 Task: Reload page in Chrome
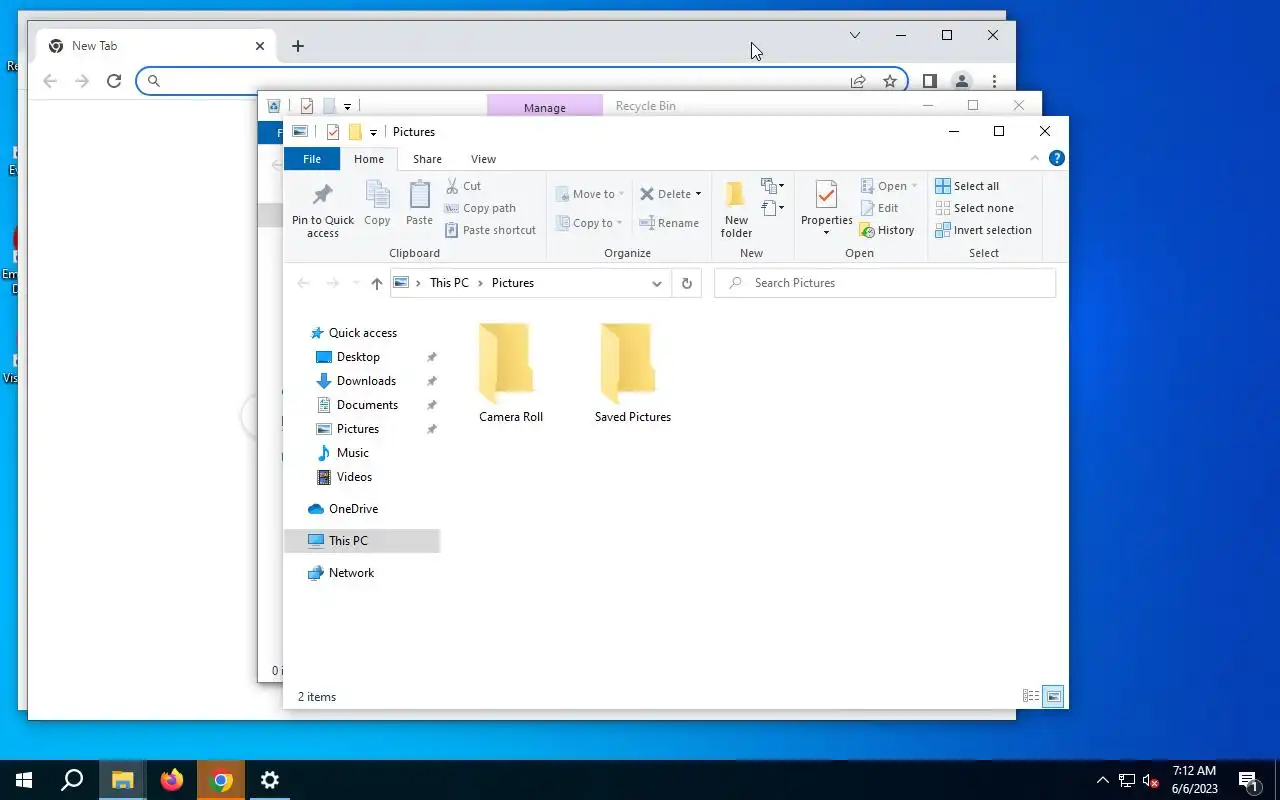[114, 81]
